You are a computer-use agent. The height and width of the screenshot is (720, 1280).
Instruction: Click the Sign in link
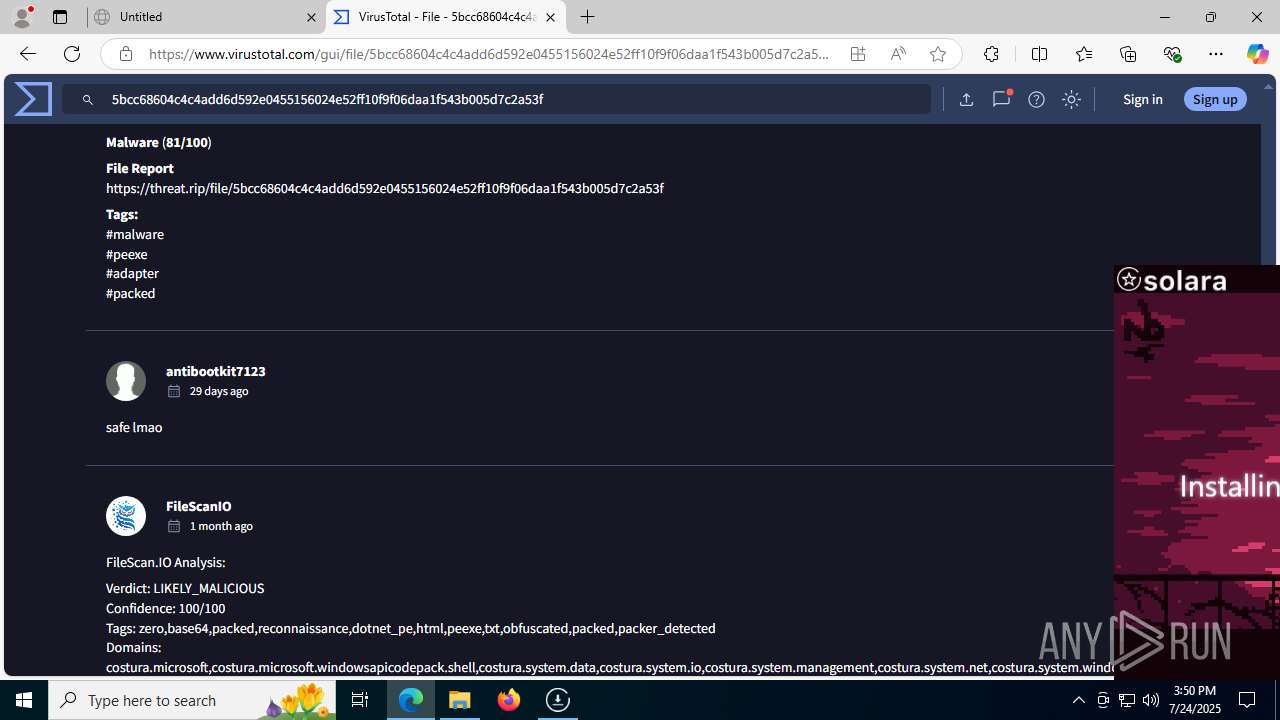(x=1142, y=99)
